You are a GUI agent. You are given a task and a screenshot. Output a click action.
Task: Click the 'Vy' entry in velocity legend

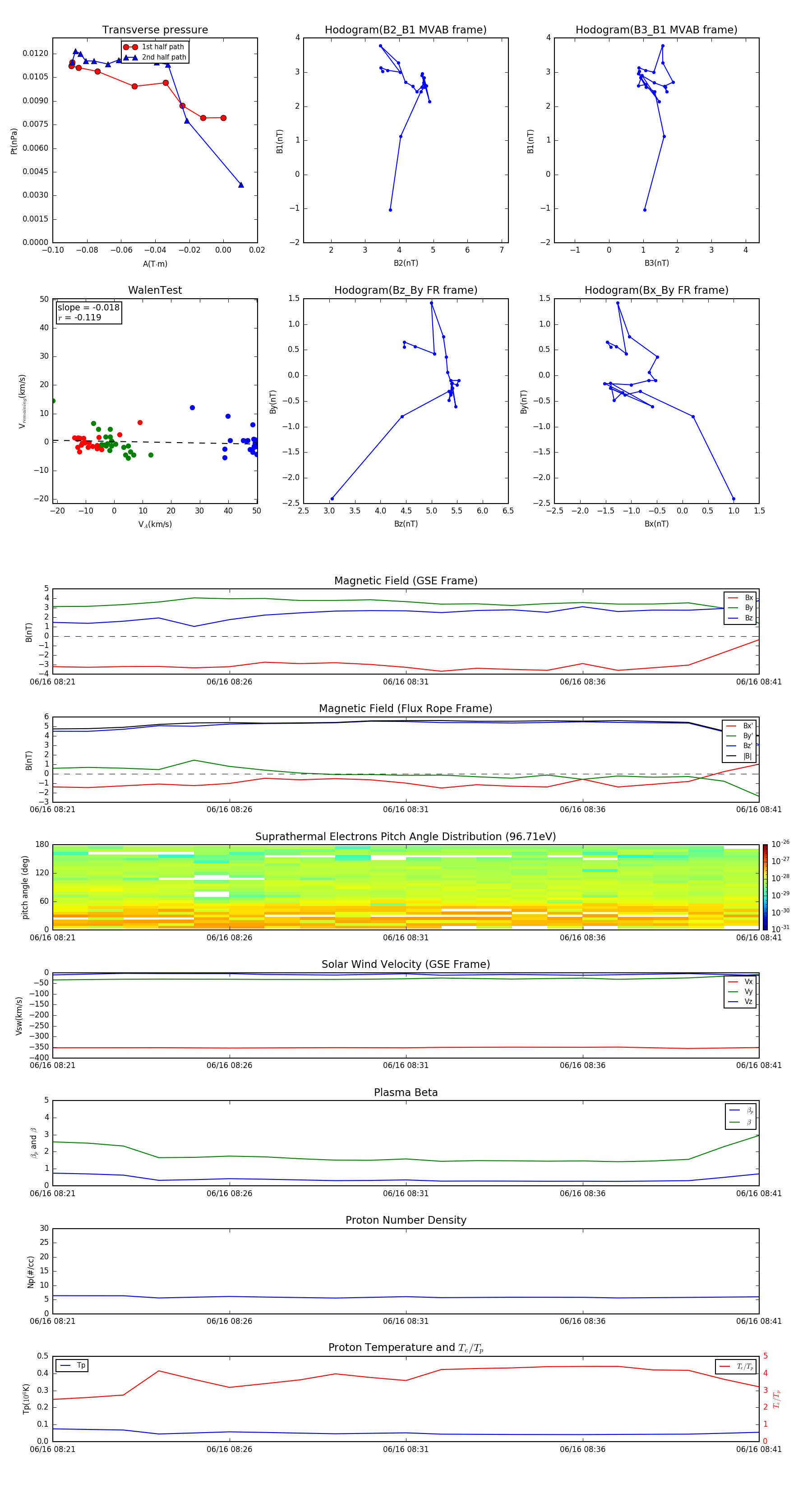740,991
